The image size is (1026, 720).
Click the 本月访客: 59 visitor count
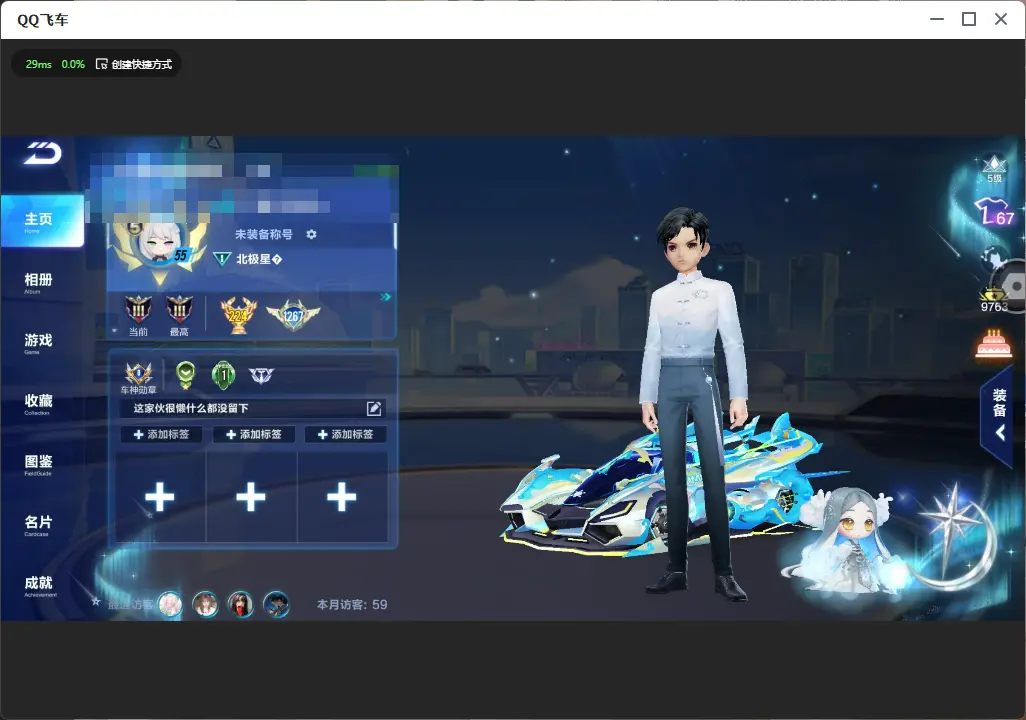click(352, 605)
